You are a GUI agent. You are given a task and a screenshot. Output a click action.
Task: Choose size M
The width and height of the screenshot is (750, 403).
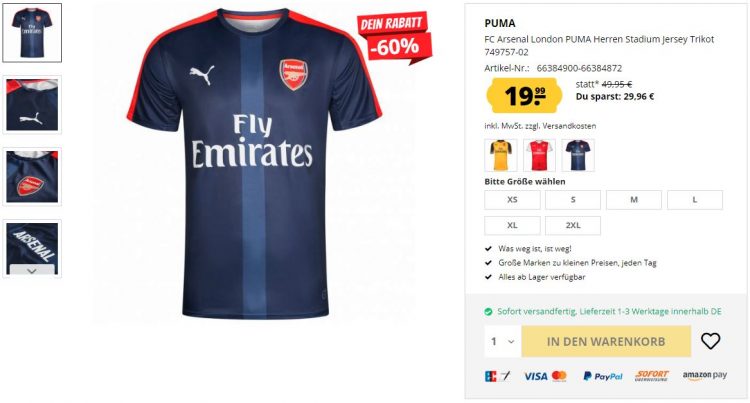pyautogui.click(x=634, y=200)
